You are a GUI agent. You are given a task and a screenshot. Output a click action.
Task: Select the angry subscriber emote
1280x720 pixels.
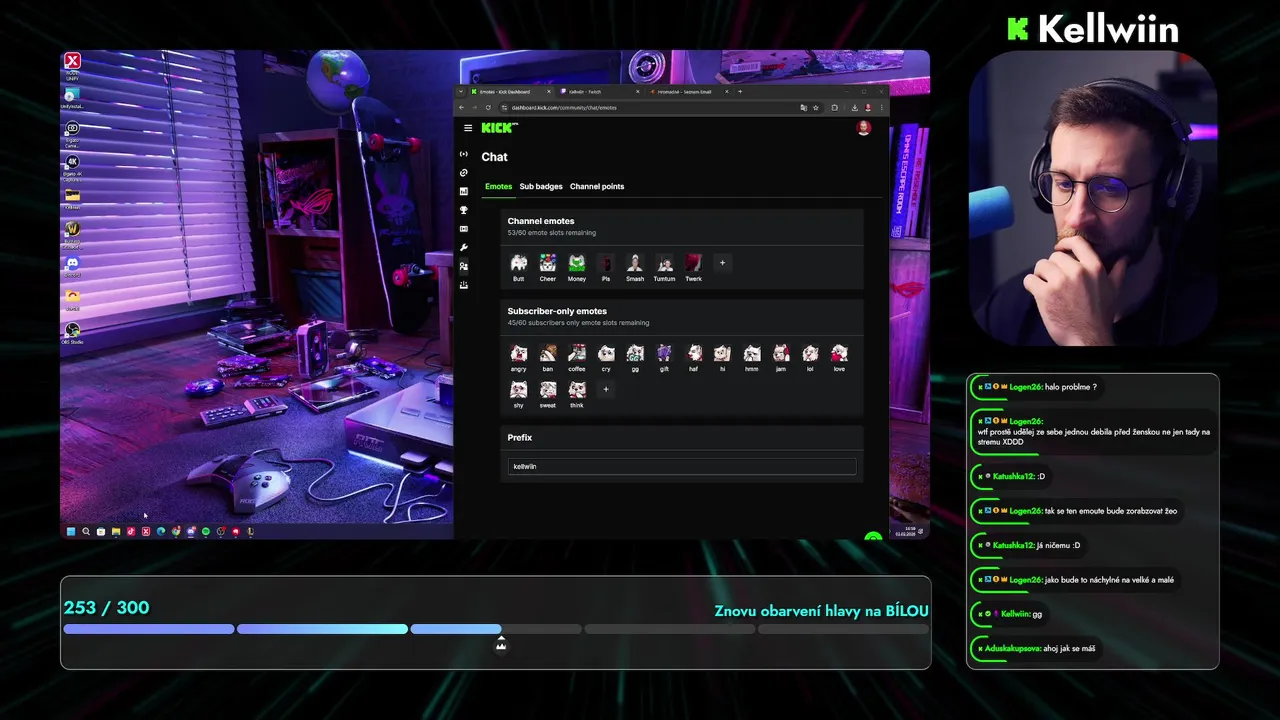519,353
